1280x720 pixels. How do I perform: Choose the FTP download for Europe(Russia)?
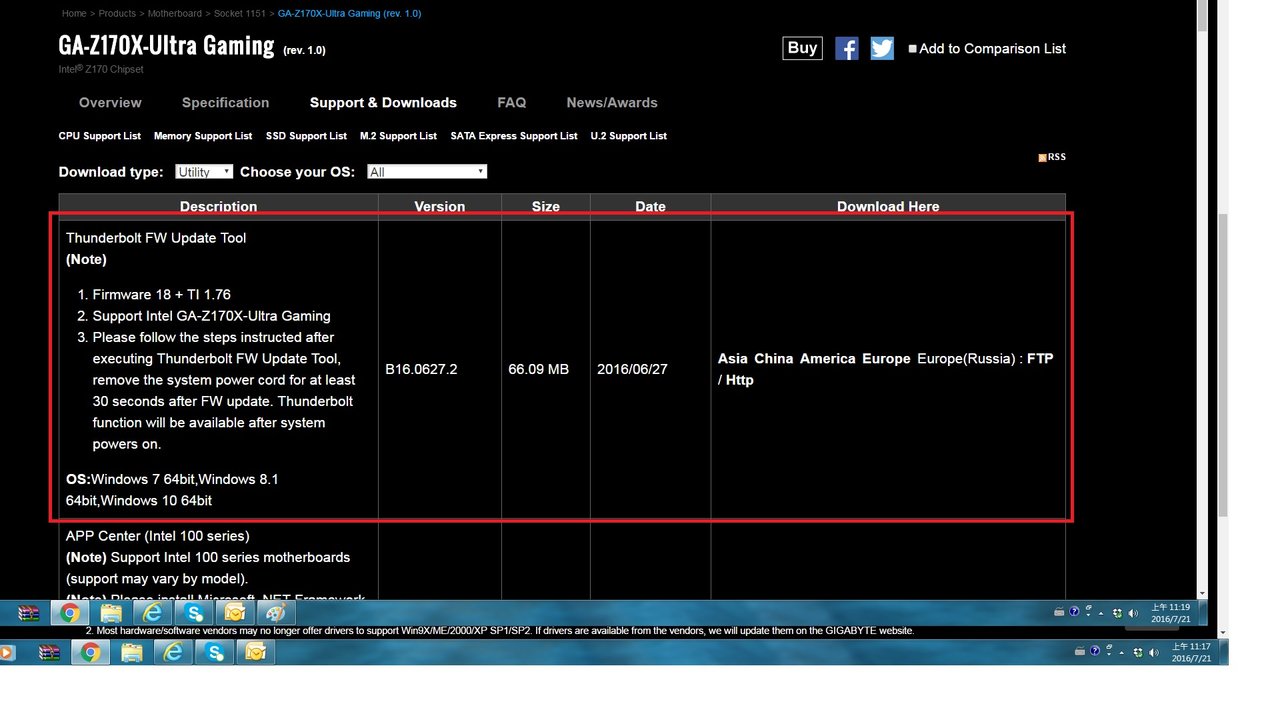pyautogui.click(x=1040, y=359)
